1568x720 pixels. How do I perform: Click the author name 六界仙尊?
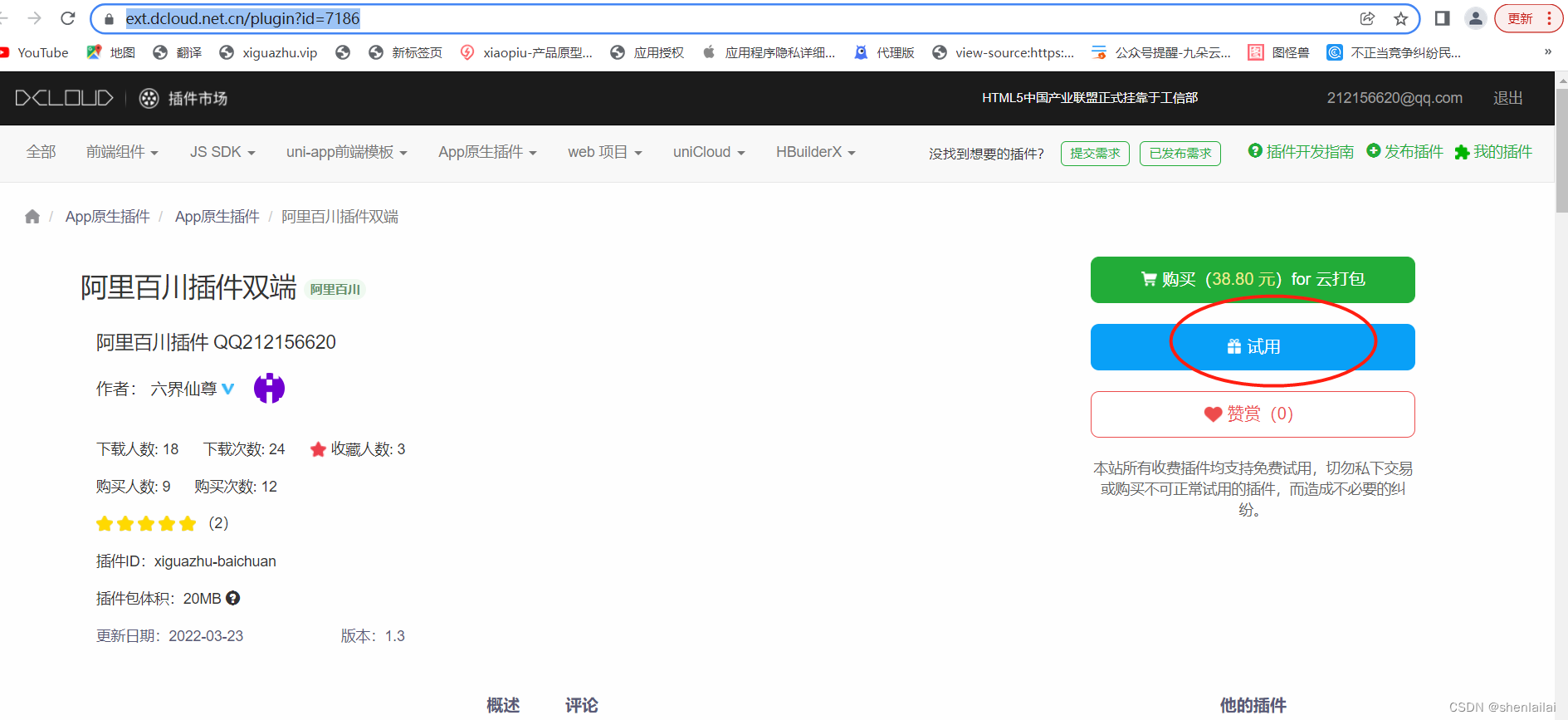tap(183, 389)
